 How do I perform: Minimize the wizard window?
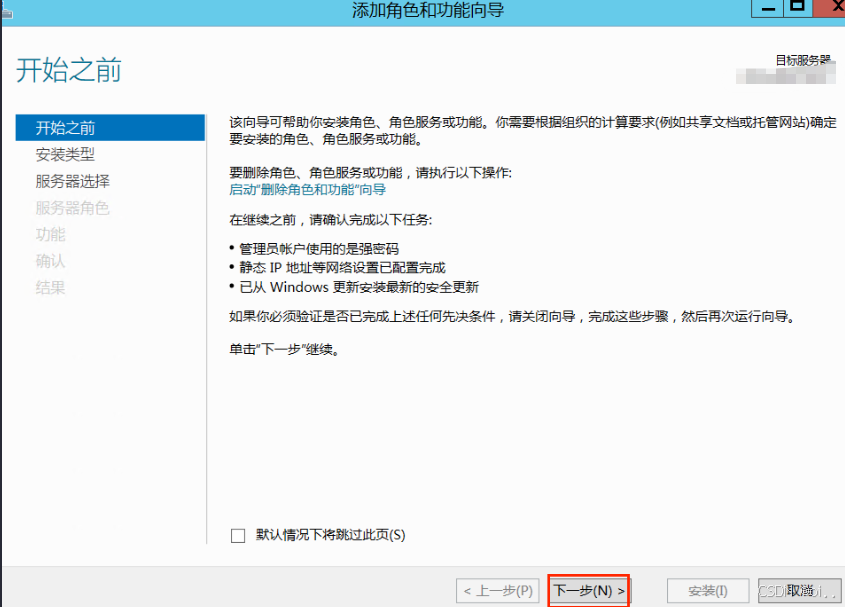tap(767, 8)
